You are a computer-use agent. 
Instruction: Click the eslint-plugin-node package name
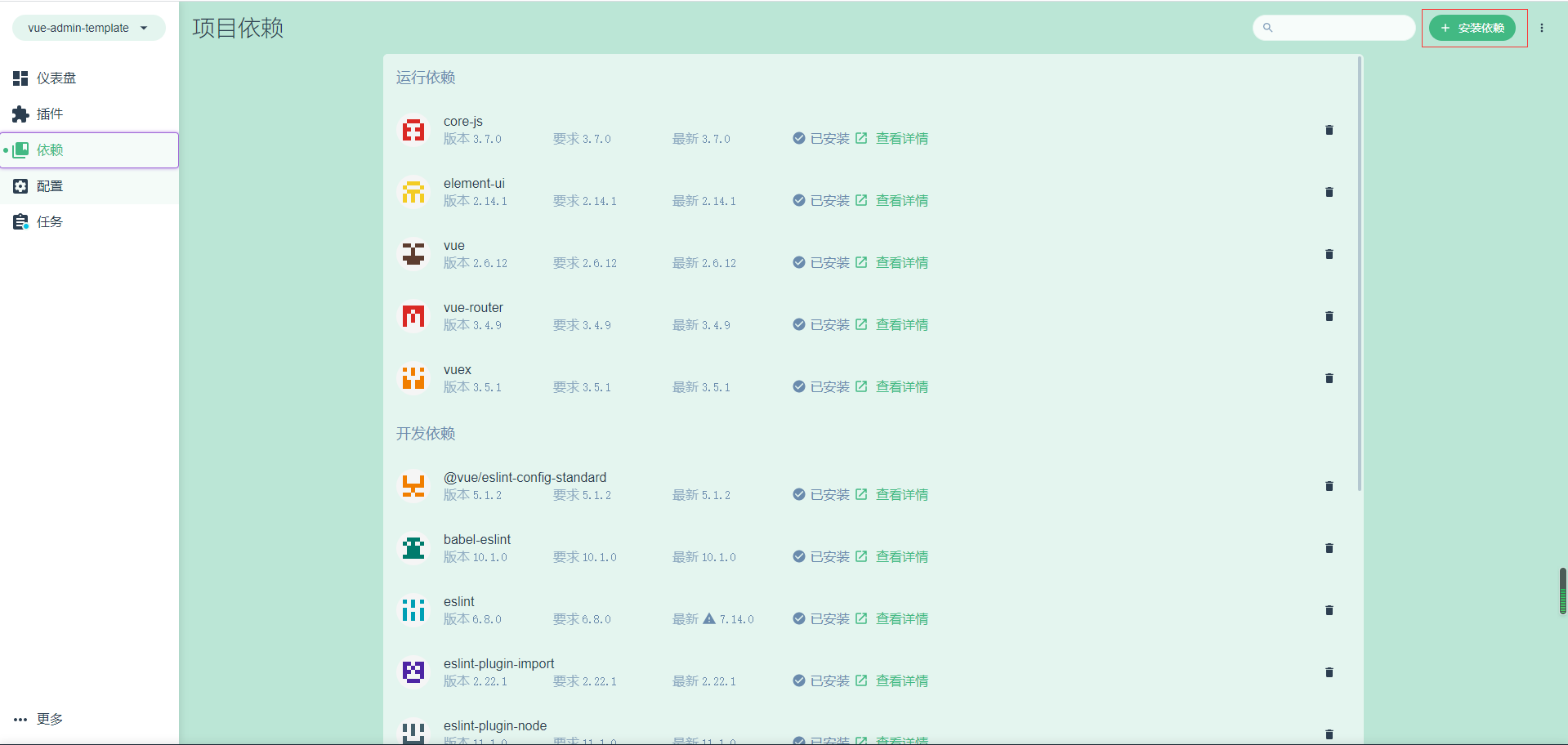click(495, 726)
